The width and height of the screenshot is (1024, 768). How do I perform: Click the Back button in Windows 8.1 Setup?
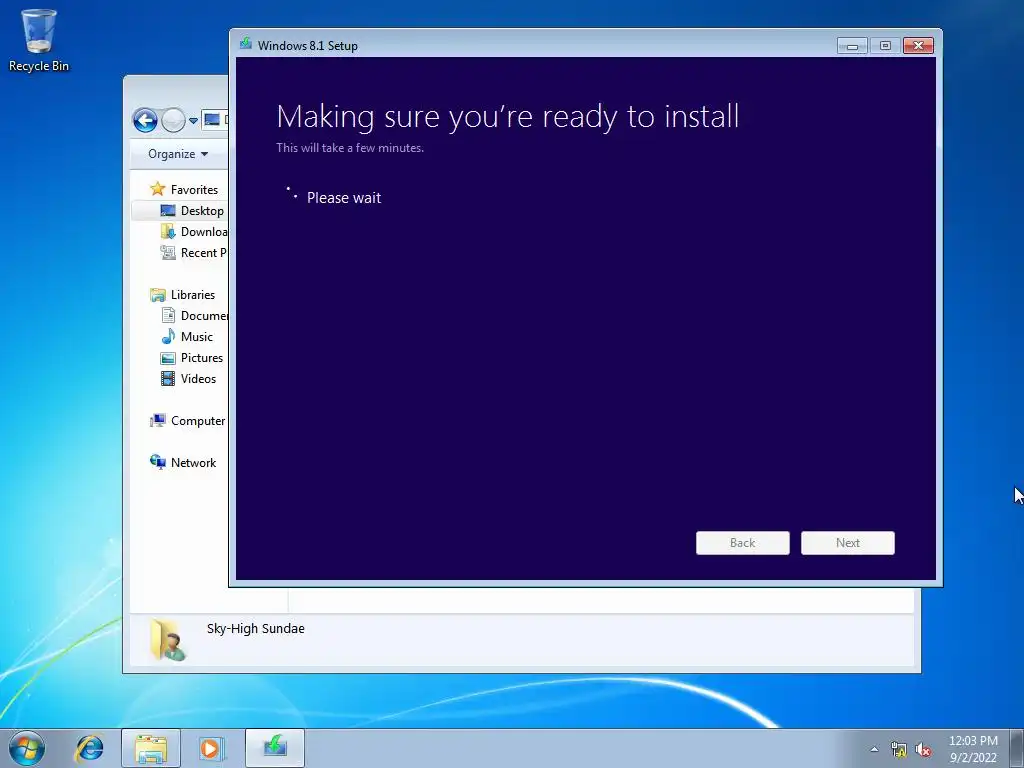743,543
